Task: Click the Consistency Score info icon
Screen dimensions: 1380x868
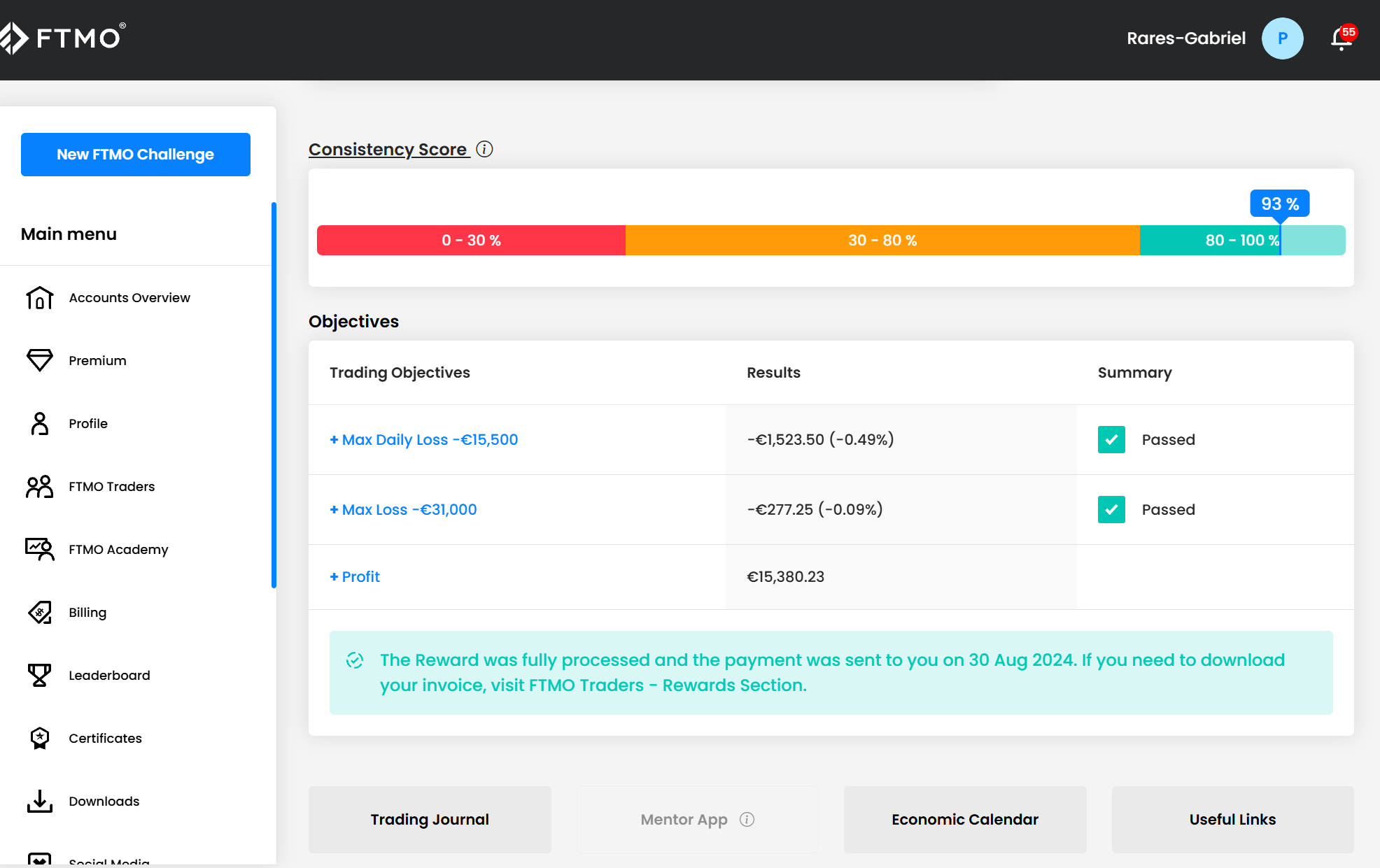Action: click(484, 149)
